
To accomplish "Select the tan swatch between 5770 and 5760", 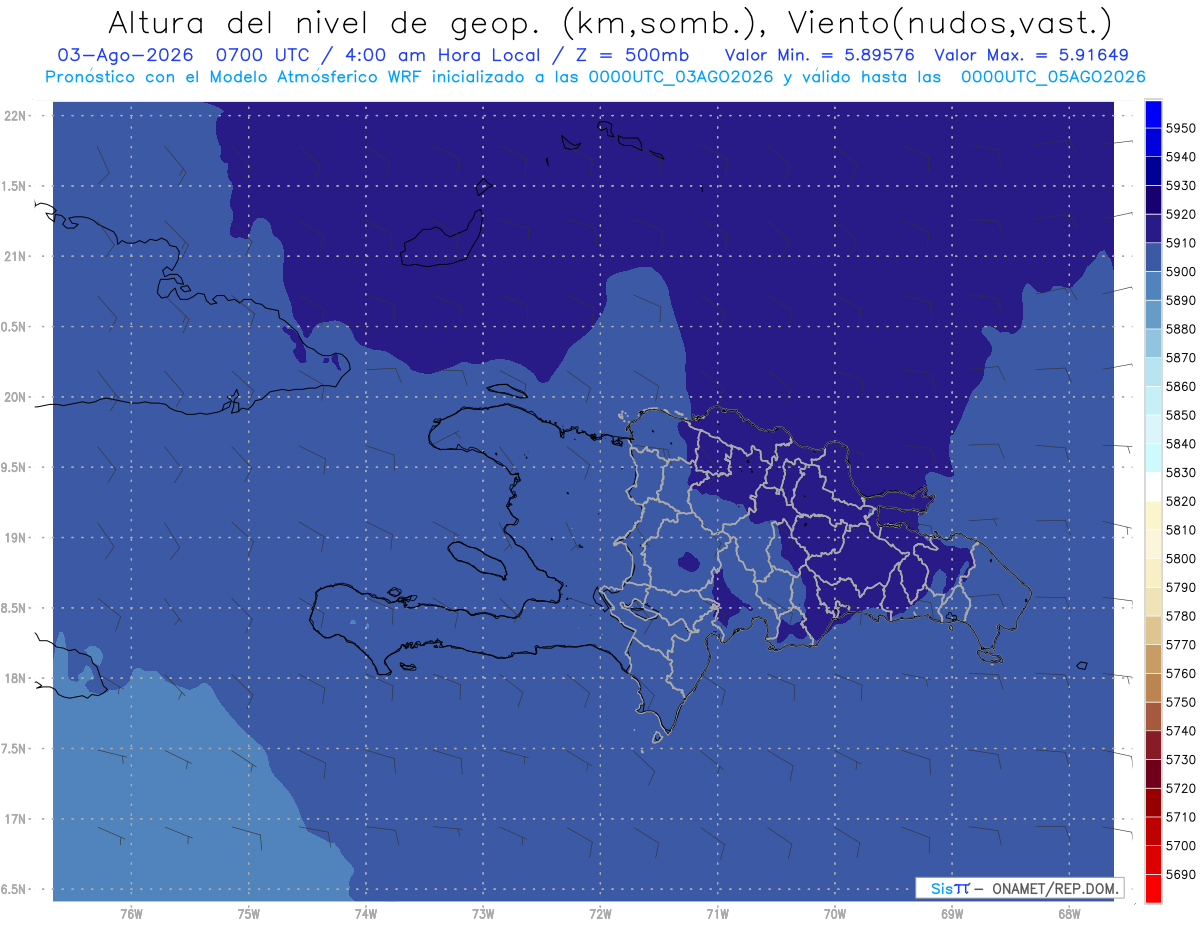I will [1152, 657].
